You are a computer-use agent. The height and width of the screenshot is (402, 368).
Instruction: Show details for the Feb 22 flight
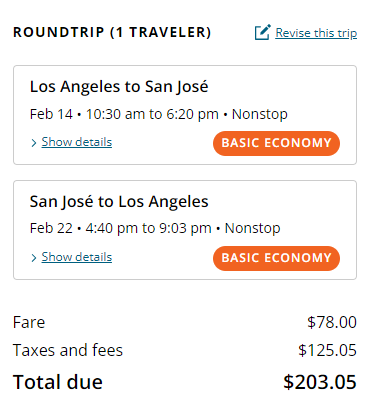coord(77,257)
